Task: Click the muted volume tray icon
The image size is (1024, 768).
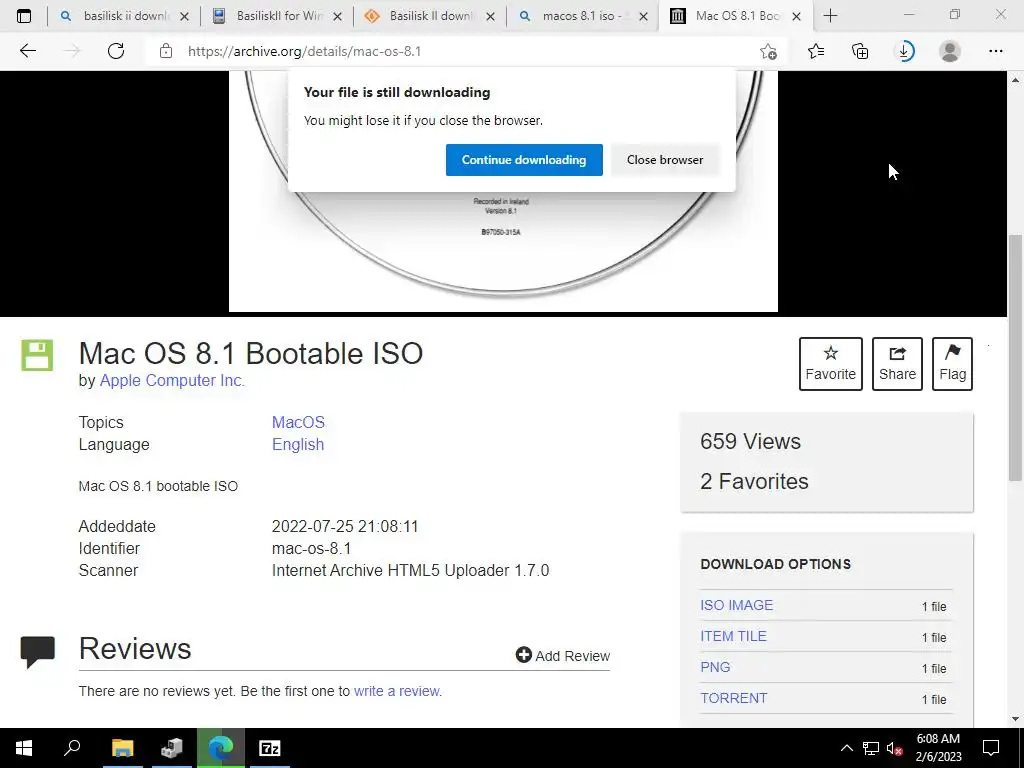Action: [895, 748]
